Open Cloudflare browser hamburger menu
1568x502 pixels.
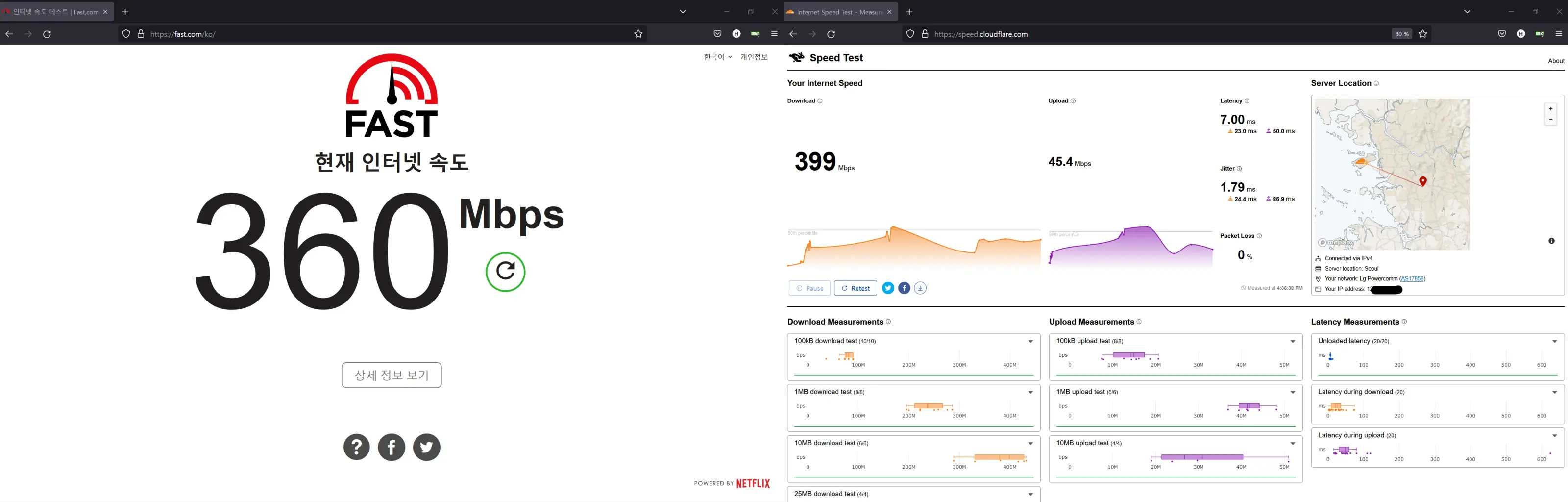click(1558, 34)
